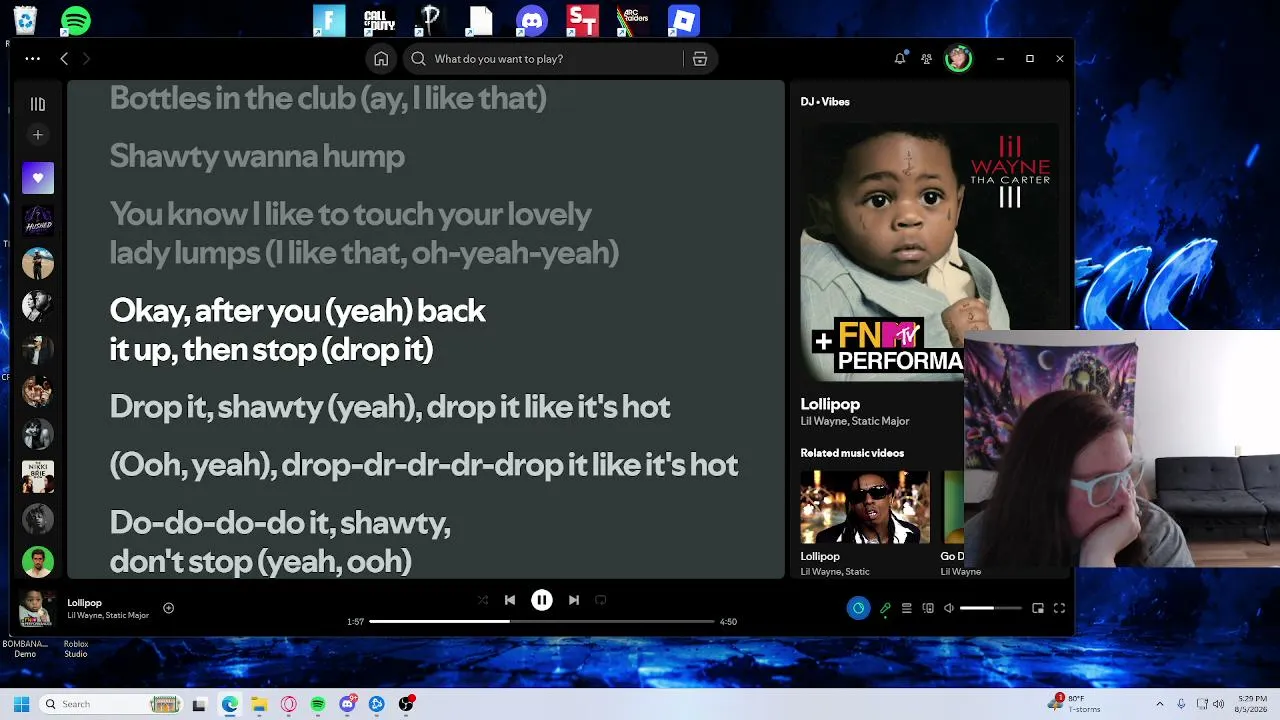Screen dimensions: 1280x720
Task: Open Fortnite desktop shortcut
Action: [x=329, y=20]
